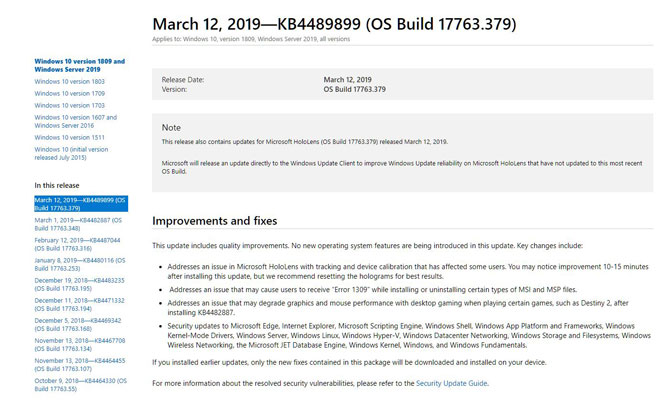
Task: Open October 9, 2018 KB4464330 release
Action: coord(80,385)
